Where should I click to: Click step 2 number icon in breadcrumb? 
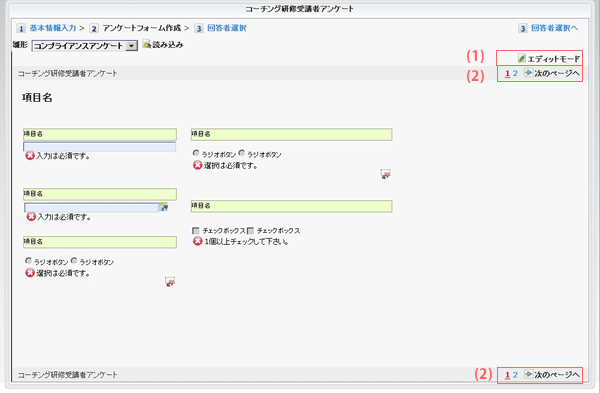click(x=94, y=28)
